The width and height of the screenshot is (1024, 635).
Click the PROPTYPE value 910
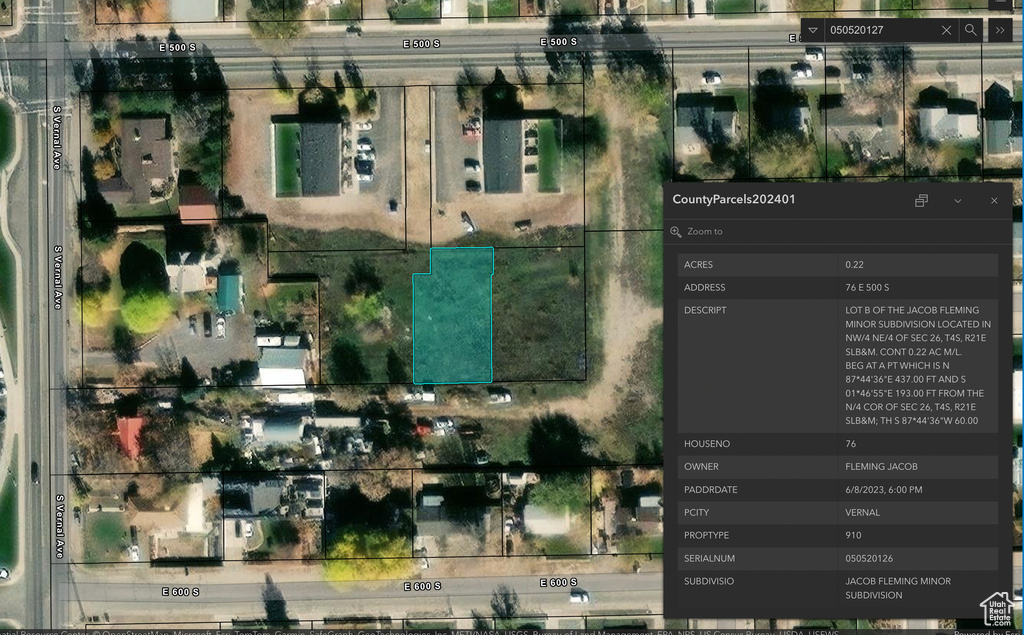click(853, 535)
